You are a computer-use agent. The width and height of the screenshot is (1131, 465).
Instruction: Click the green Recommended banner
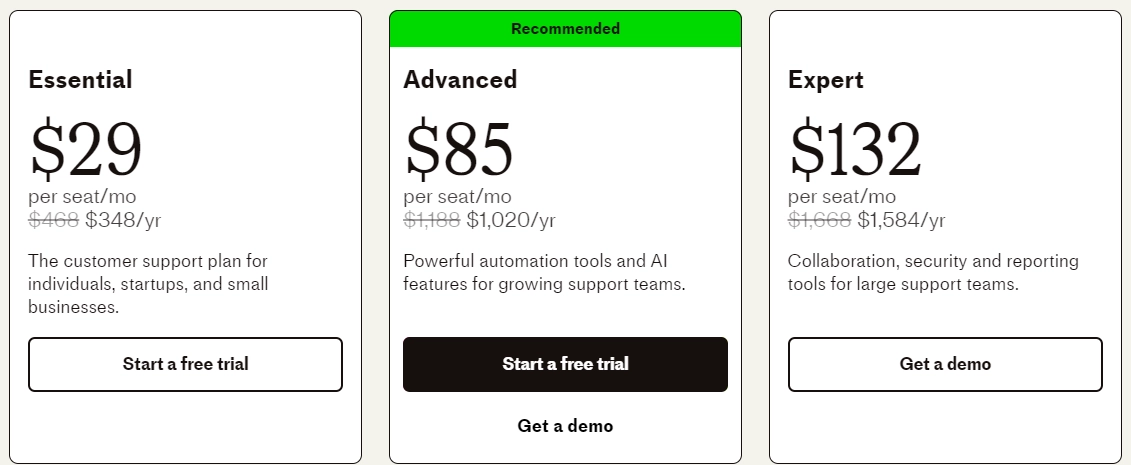click(566, 29)
